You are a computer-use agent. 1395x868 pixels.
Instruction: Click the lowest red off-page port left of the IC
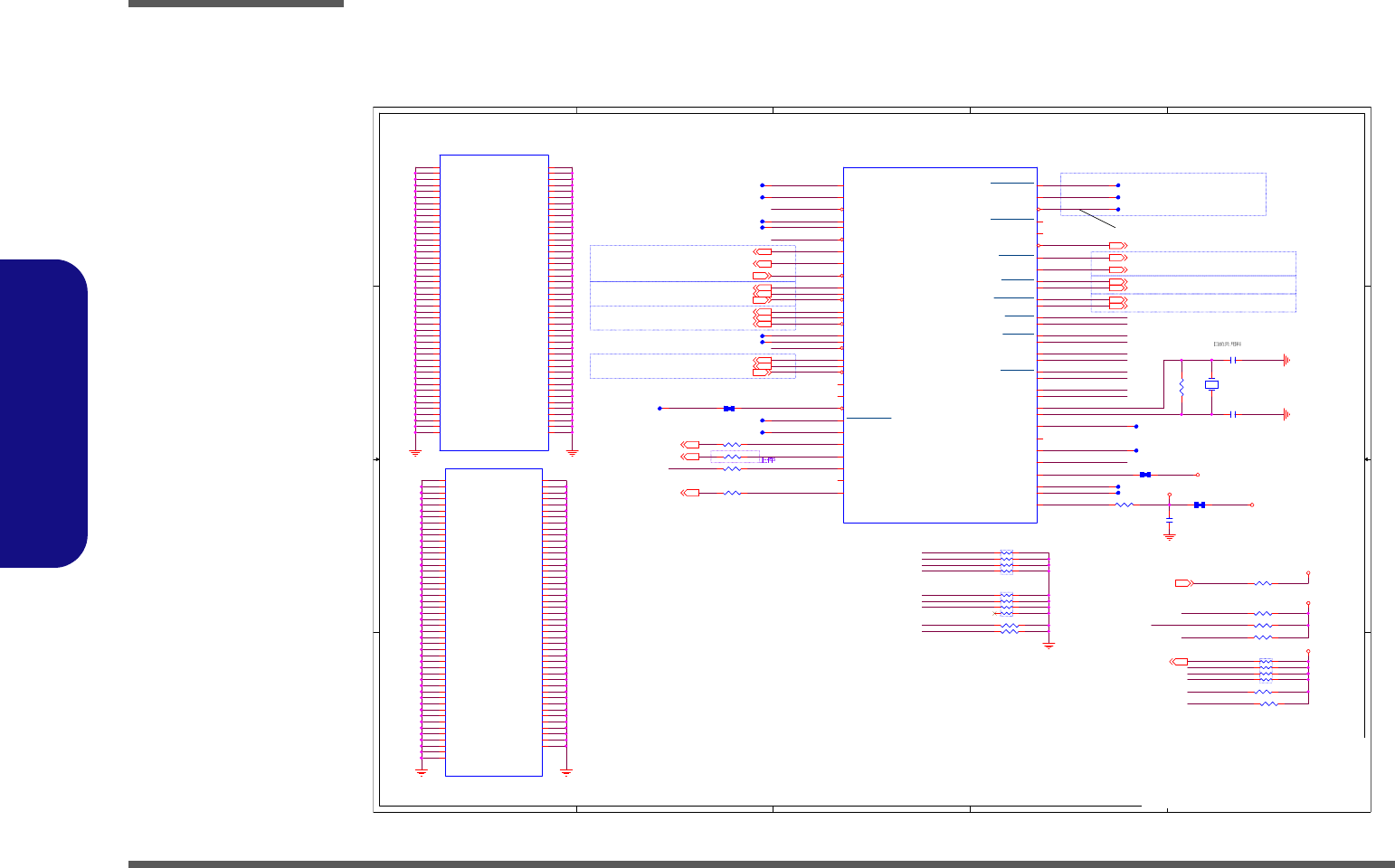690,493
